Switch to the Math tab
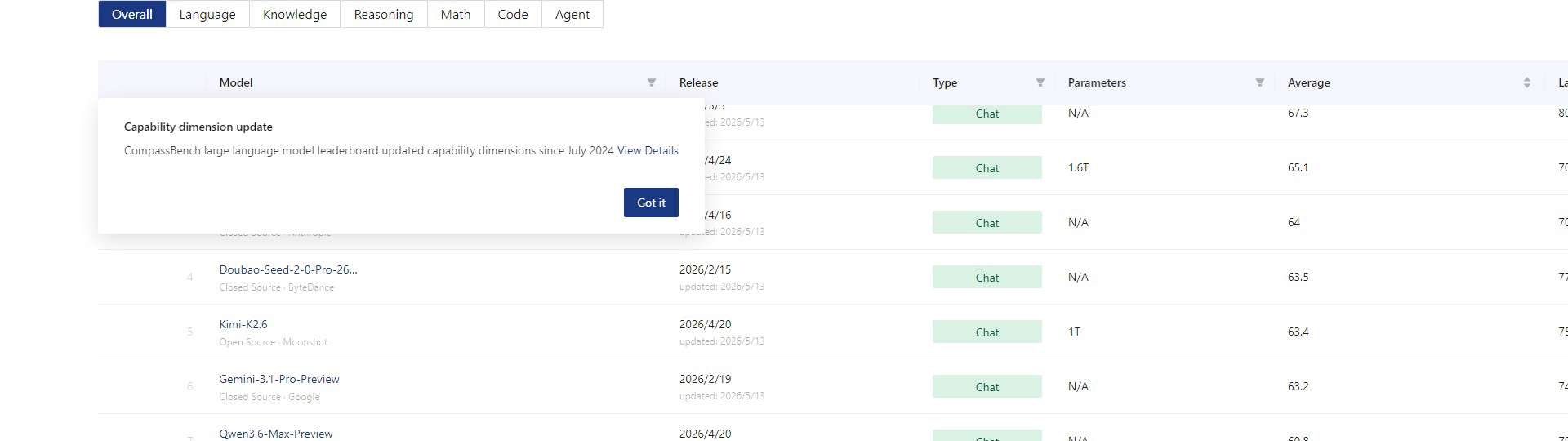Image resolution: width=1568 pixels, height=441 pixels. 456,14
